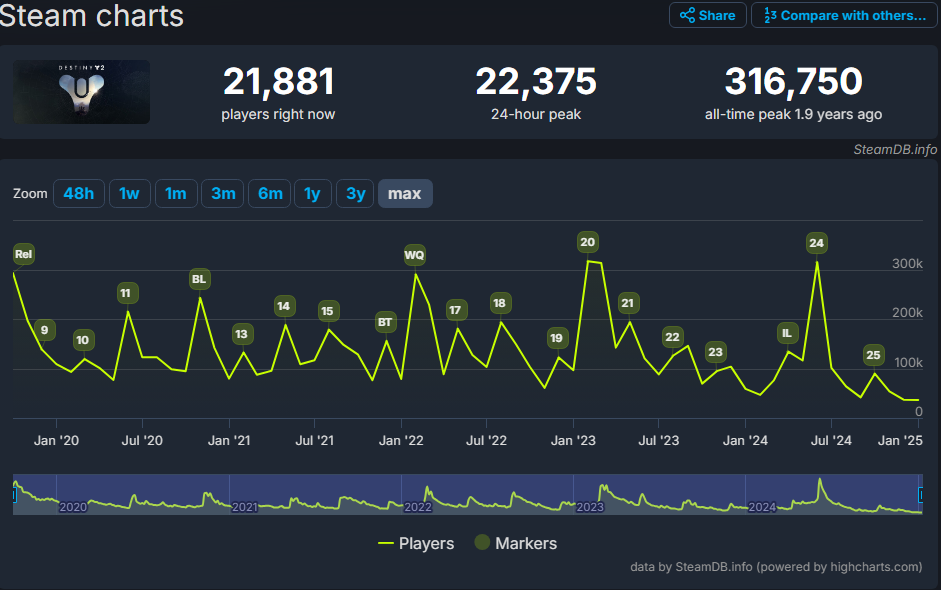Screen dimensions: 941x590
Task: Click the IL chart marker
Action: pyautogui.click(x=787, y=333)
